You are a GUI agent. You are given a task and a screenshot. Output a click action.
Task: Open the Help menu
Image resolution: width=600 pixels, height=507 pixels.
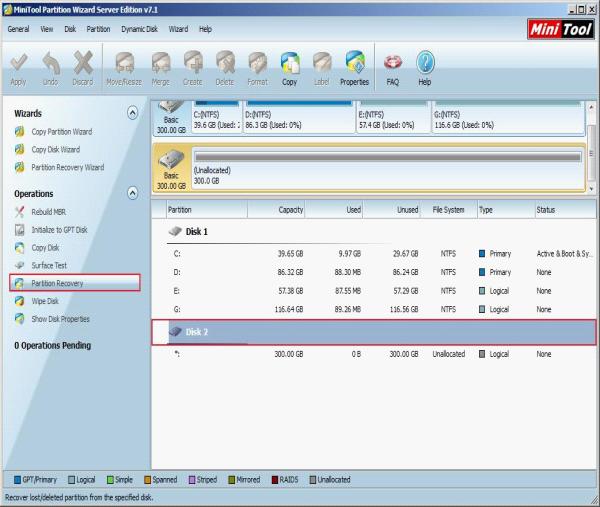(x=205, y=29)
